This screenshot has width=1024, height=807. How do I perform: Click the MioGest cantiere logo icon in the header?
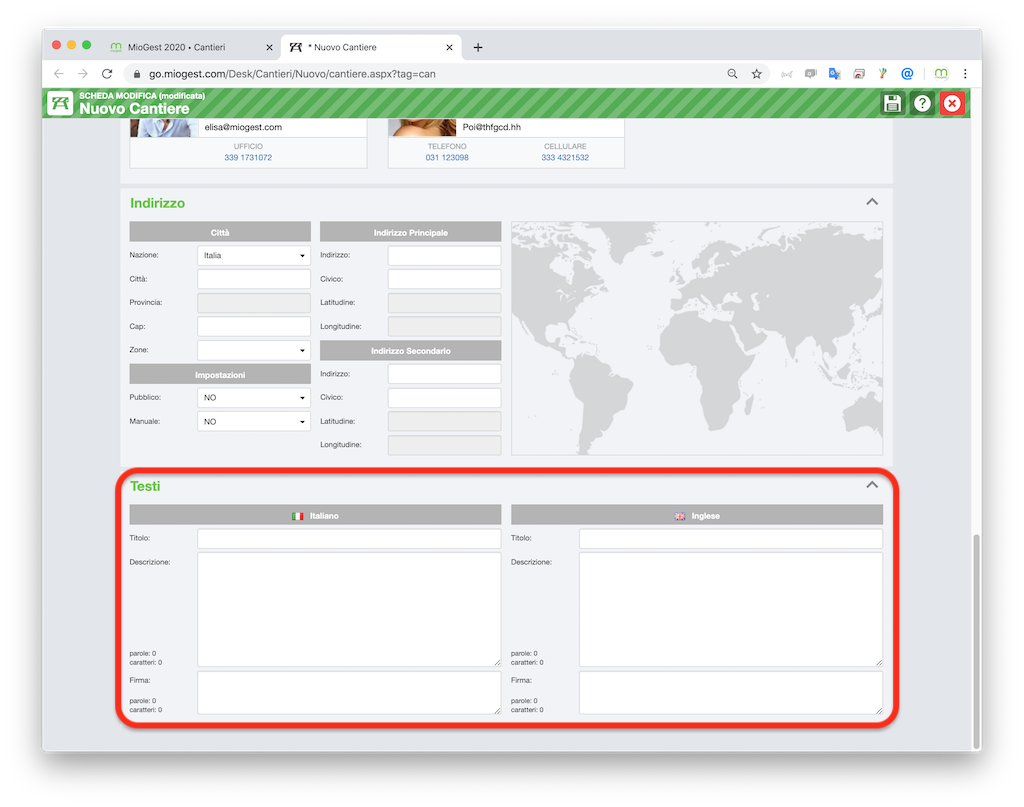coord(61,103)
